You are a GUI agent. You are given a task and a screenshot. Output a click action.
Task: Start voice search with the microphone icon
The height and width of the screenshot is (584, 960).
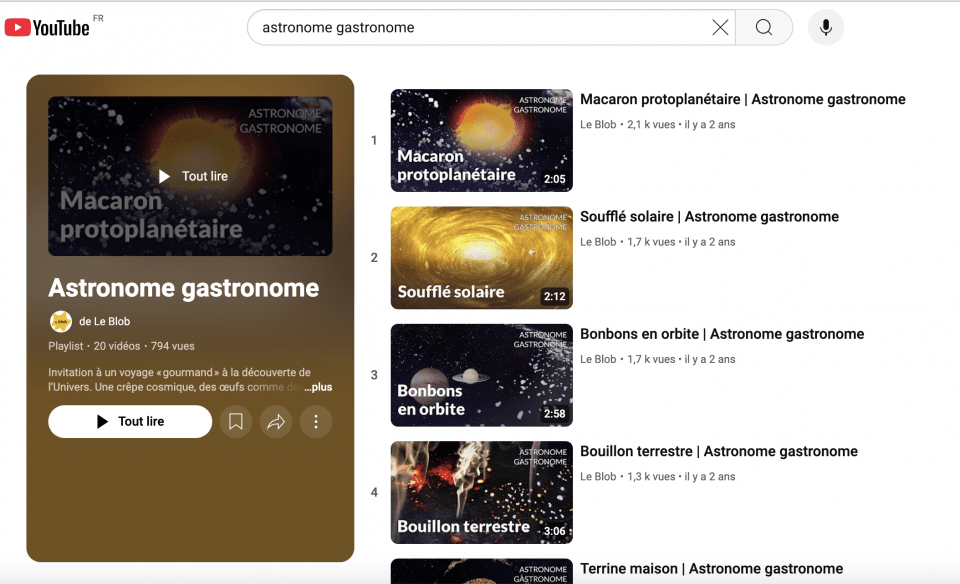[825, 28]
